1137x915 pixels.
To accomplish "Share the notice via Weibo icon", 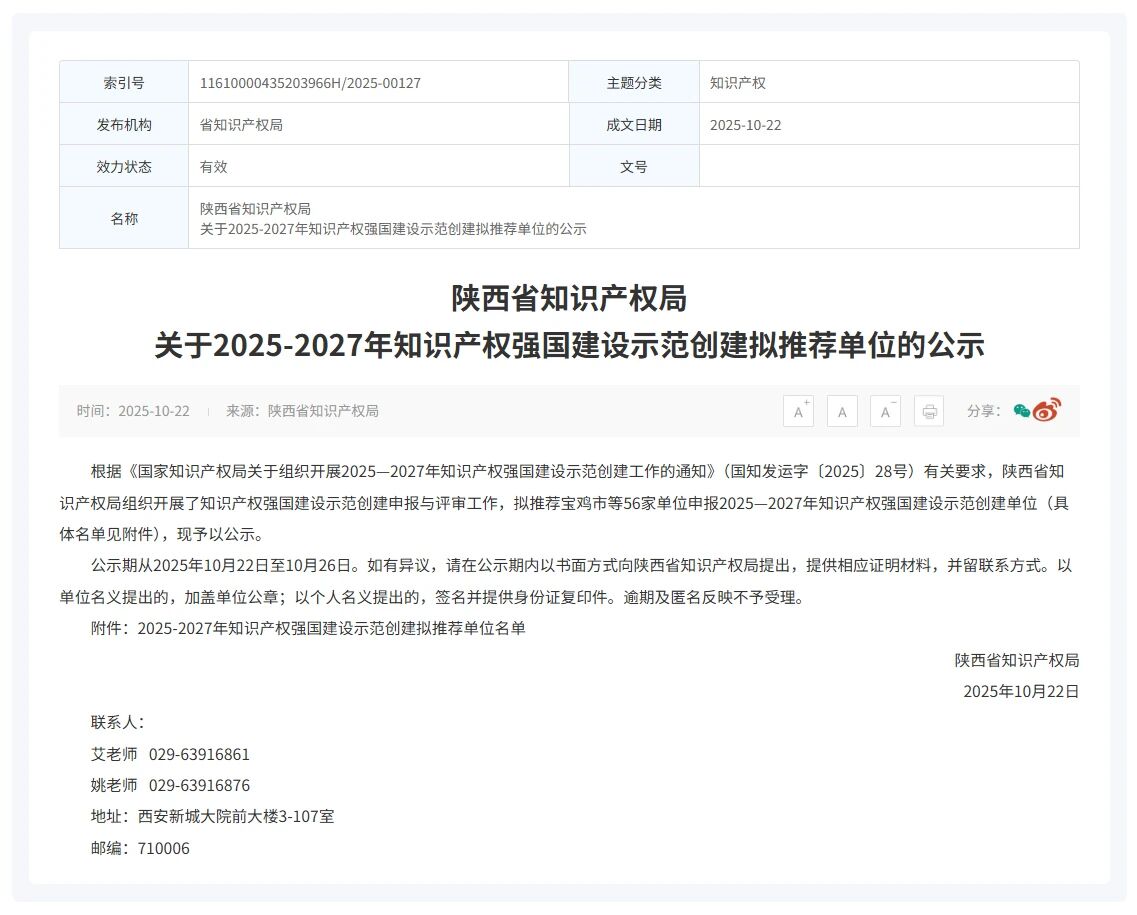I will tap(1046, 410).
